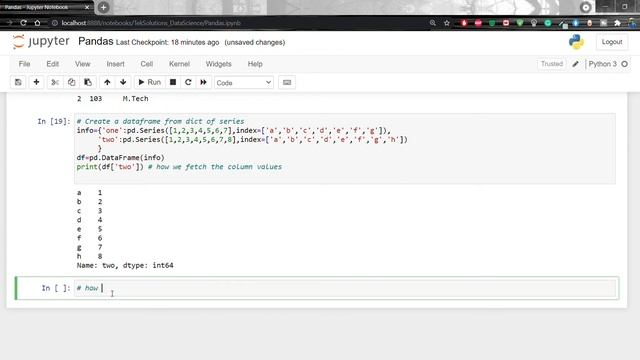Screen dimensions: 640x360
Task: Click the browser address bar URL
Action: (x=151, y=23)
